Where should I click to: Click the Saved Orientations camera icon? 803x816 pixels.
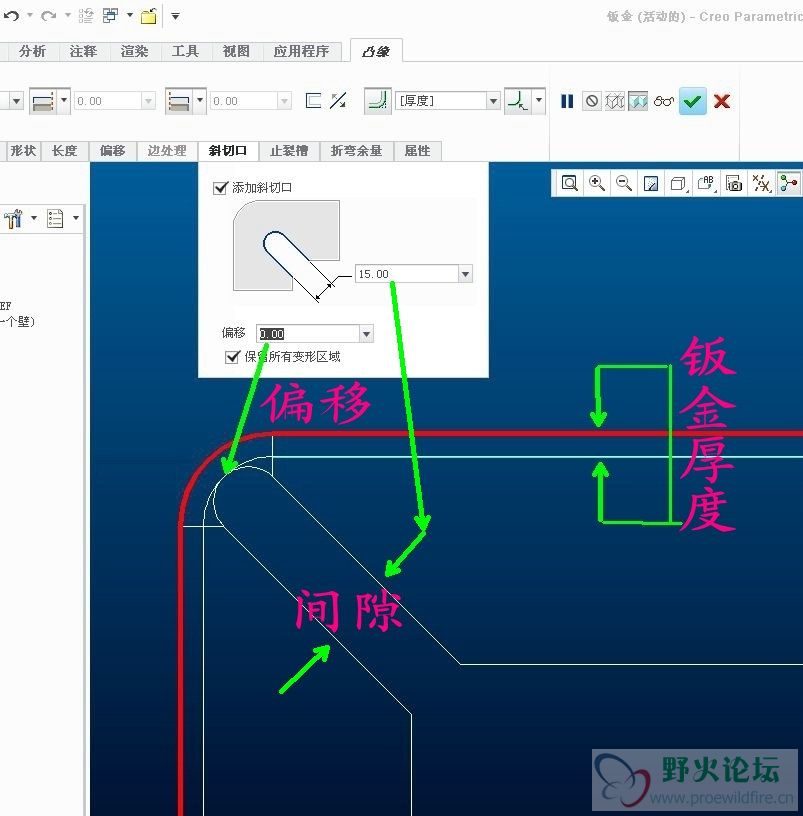pyautogui.click(x=734, y=183)
